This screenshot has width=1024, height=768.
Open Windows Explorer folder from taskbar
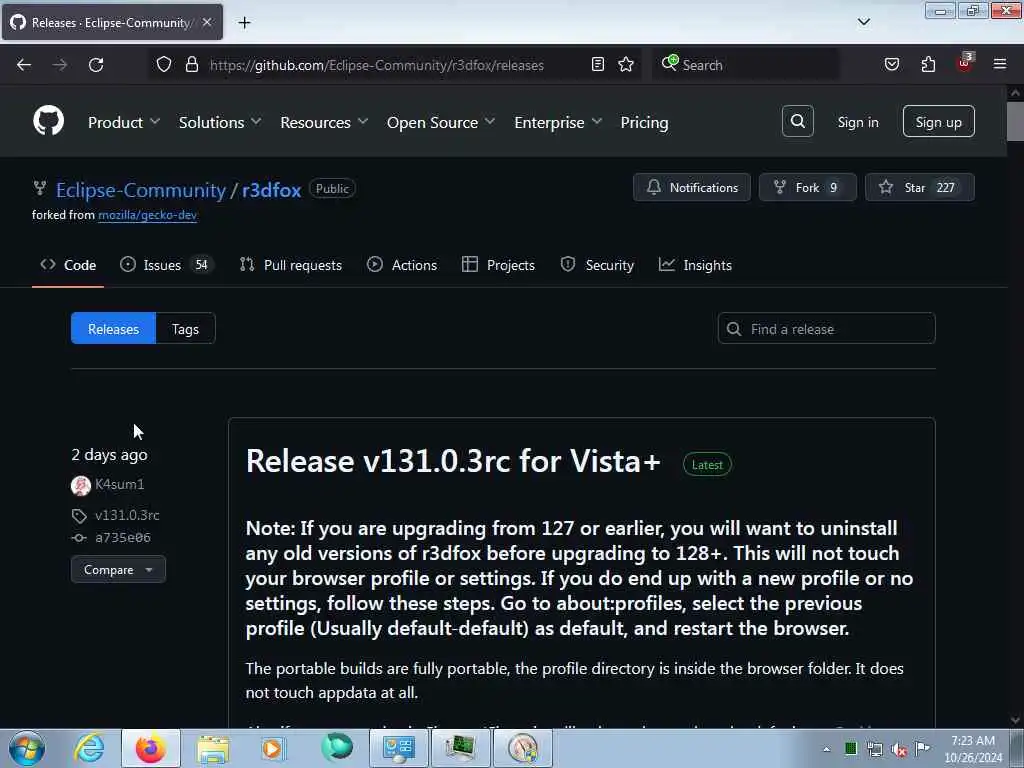(x=214, y=748)
